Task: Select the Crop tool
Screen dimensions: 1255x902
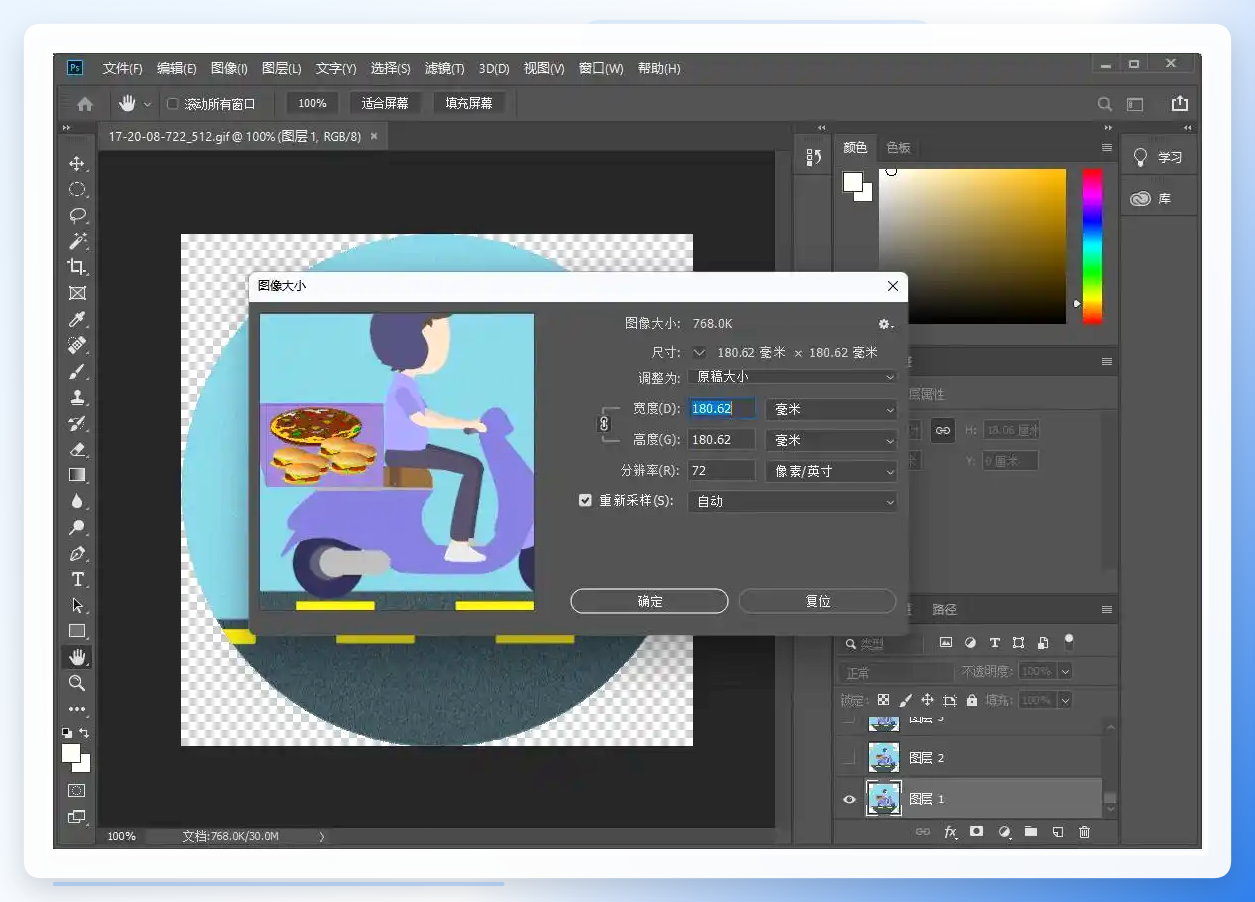Action: tap(77, 267)
